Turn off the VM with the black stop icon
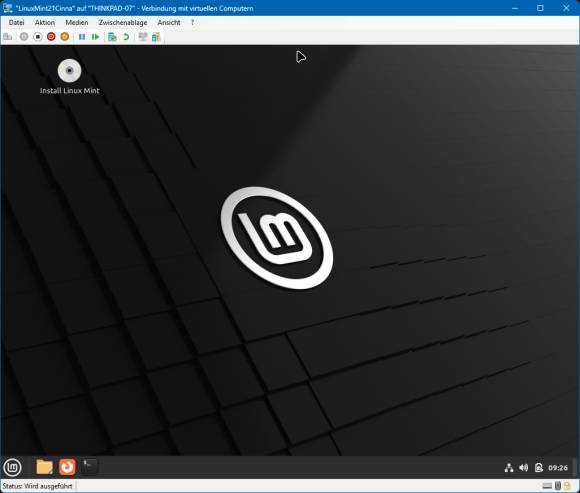 (x=37, y=37)
